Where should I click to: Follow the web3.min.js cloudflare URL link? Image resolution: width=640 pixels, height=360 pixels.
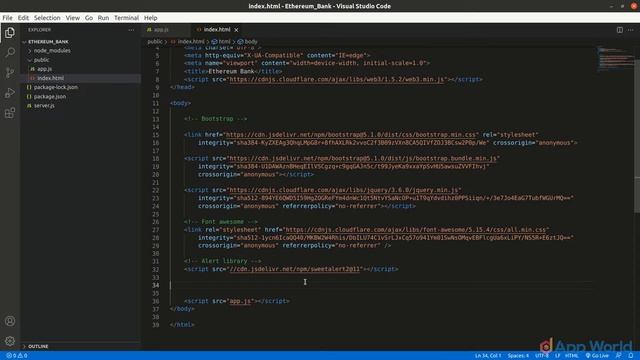337,79
